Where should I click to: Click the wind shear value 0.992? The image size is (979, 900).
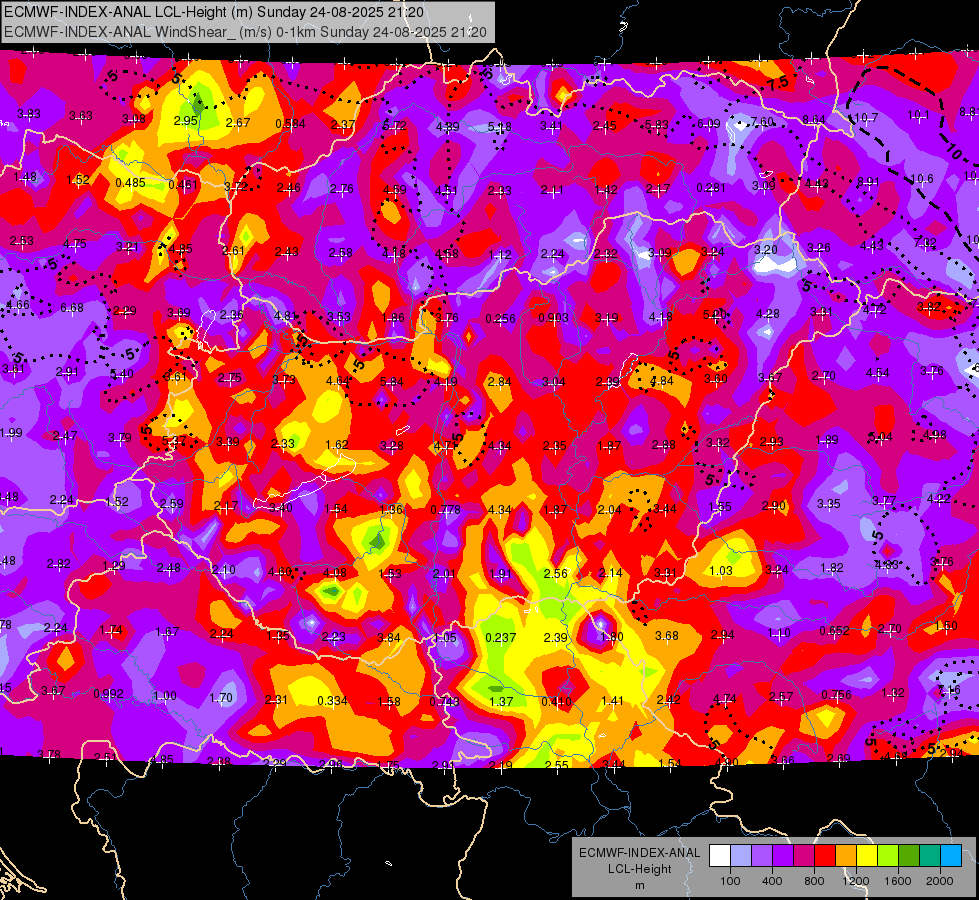click(109, 693)
